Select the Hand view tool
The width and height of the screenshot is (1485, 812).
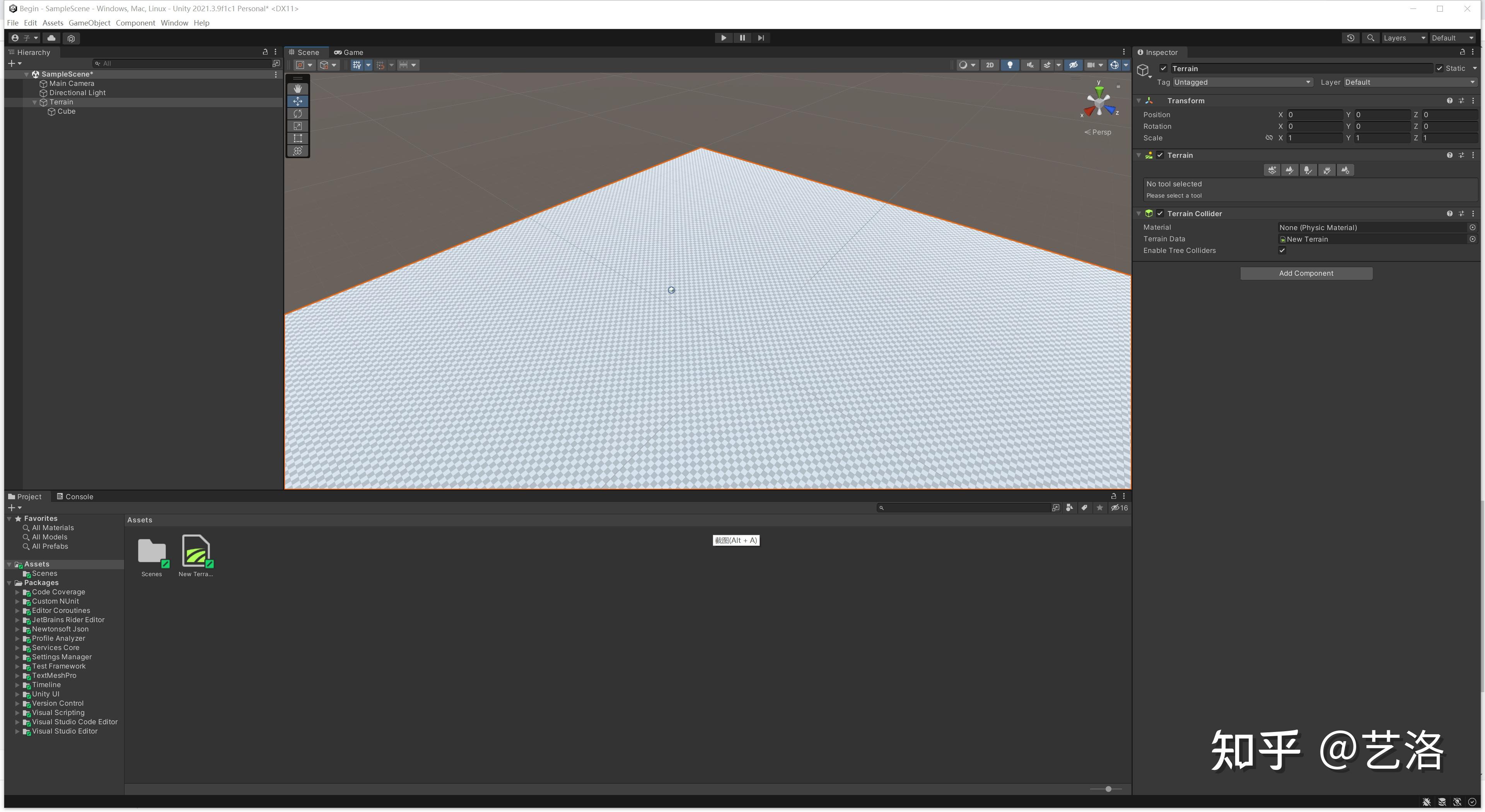pos(297,89)
